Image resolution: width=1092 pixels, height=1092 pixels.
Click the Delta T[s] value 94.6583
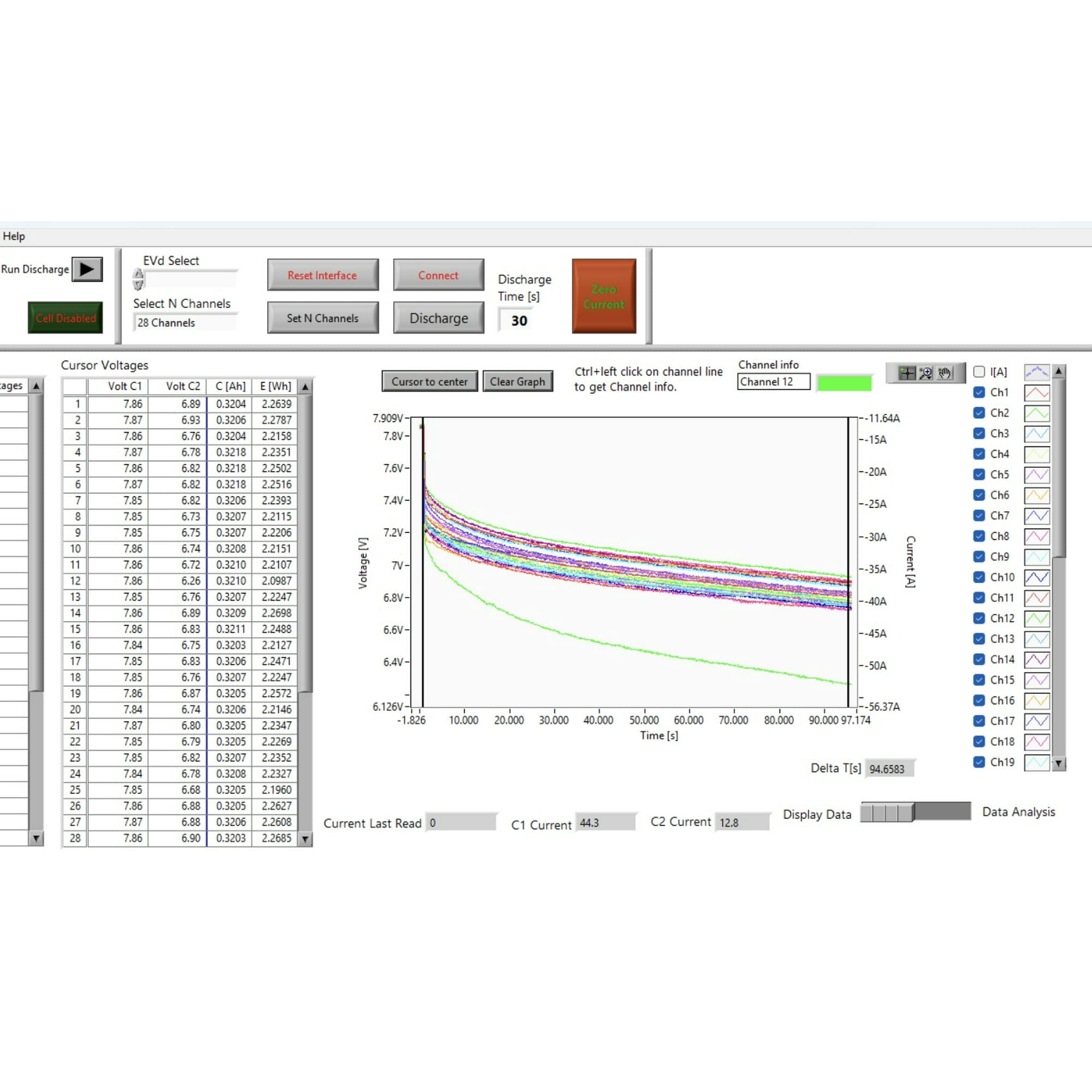[889, 769]
